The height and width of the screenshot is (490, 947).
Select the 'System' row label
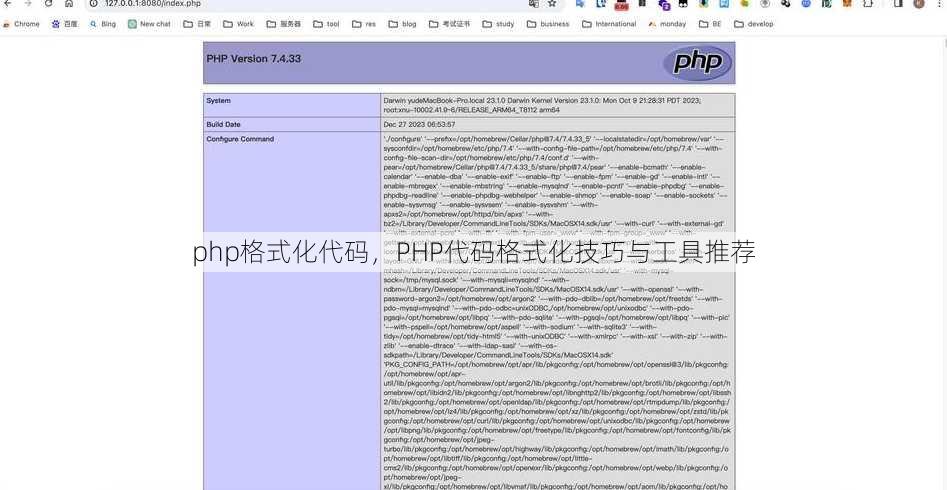[x=219, y=101]
